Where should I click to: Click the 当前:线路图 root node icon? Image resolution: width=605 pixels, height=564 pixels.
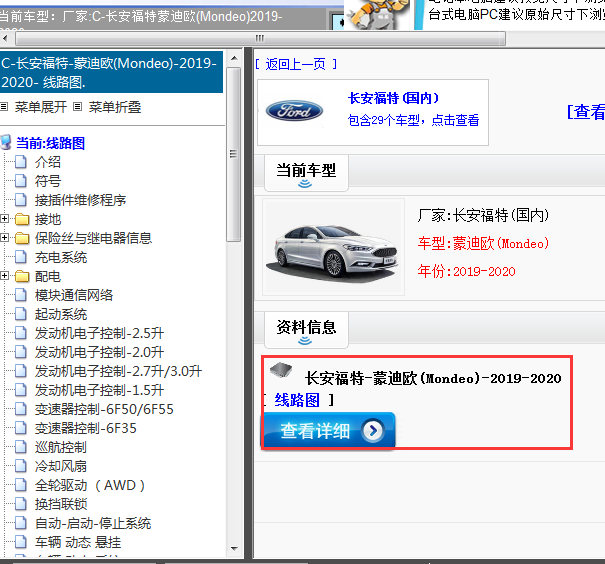tap(6, 142)
